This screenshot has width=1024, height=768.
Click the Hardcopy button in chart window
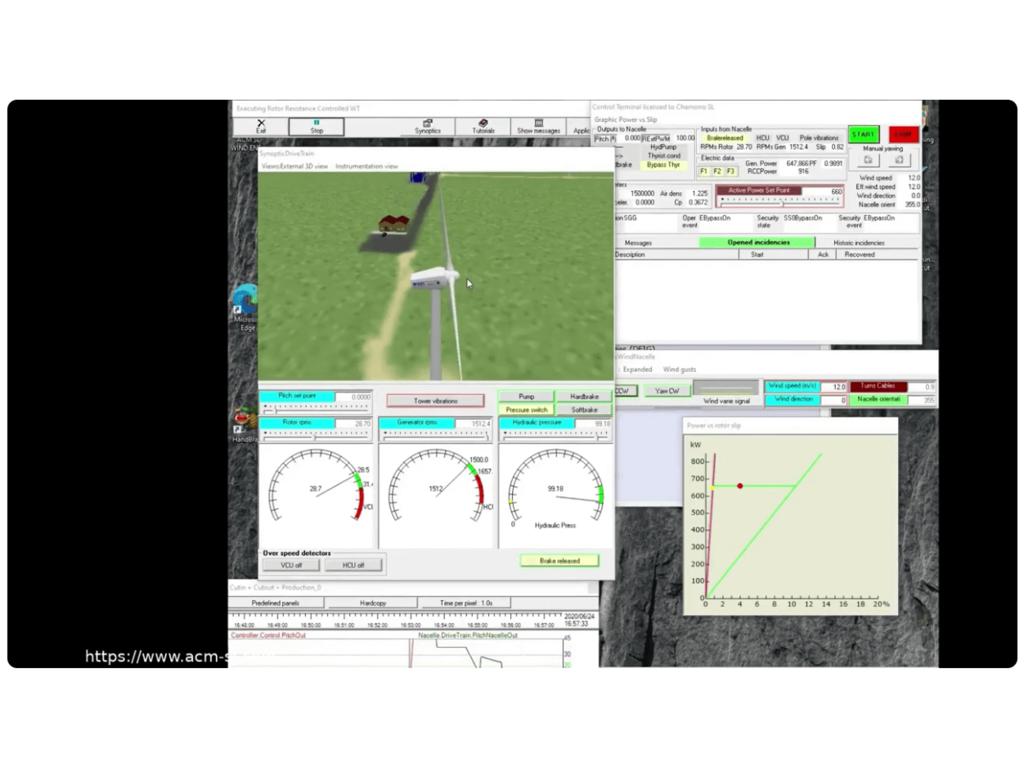372,603
